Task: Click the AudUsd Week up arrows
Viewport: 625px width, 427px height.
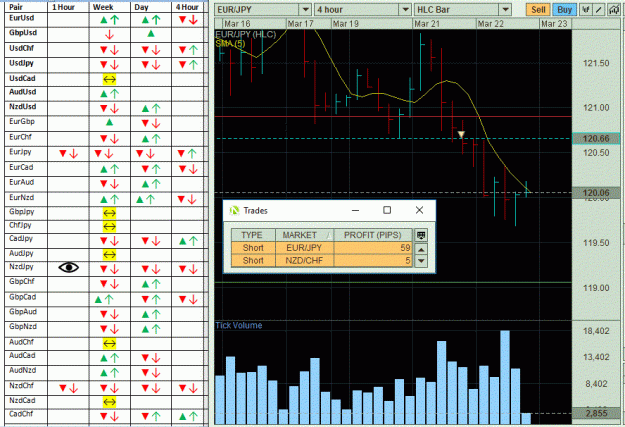Action: [109, 94]
